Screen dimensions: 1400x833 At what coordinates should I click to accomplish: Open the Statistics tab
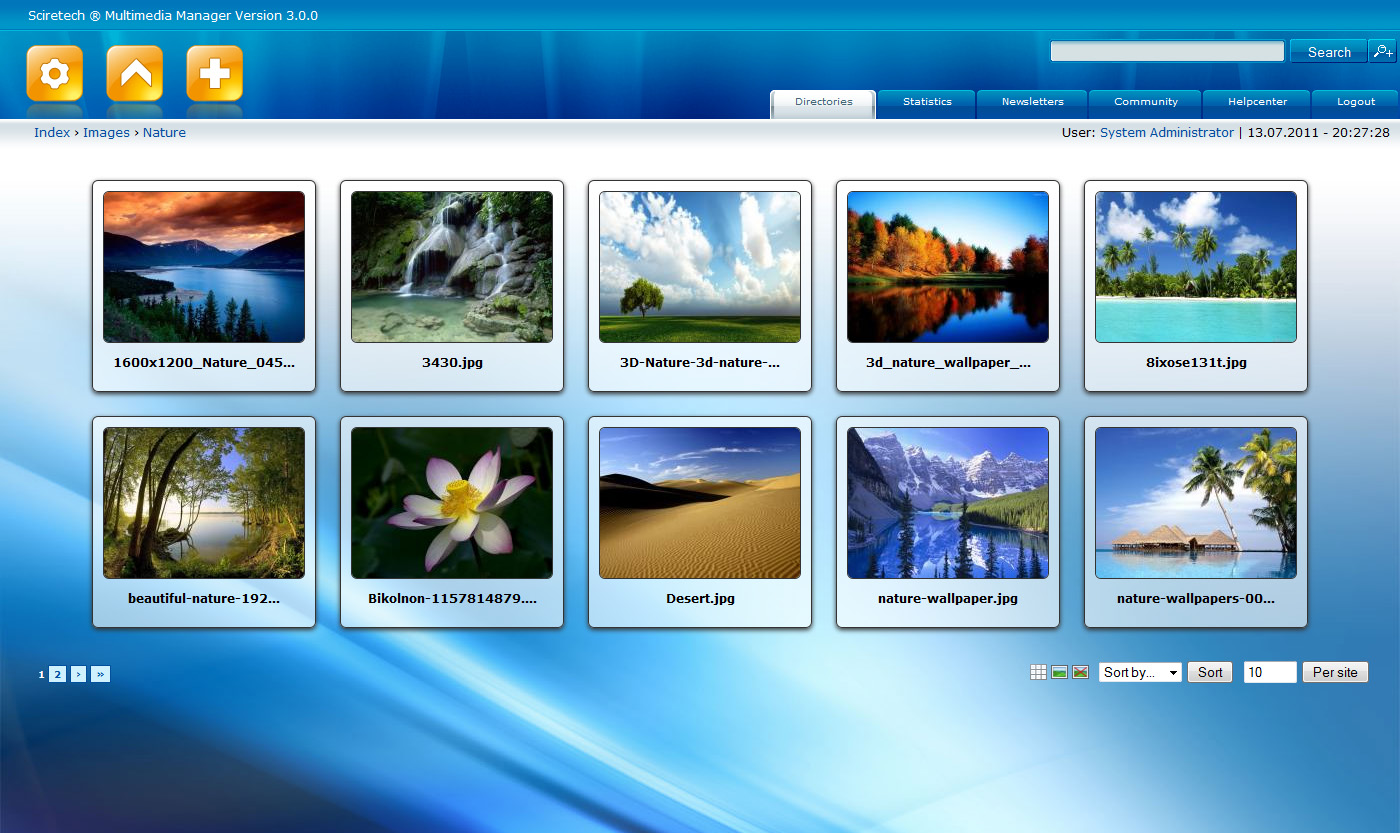coord(927,103)
